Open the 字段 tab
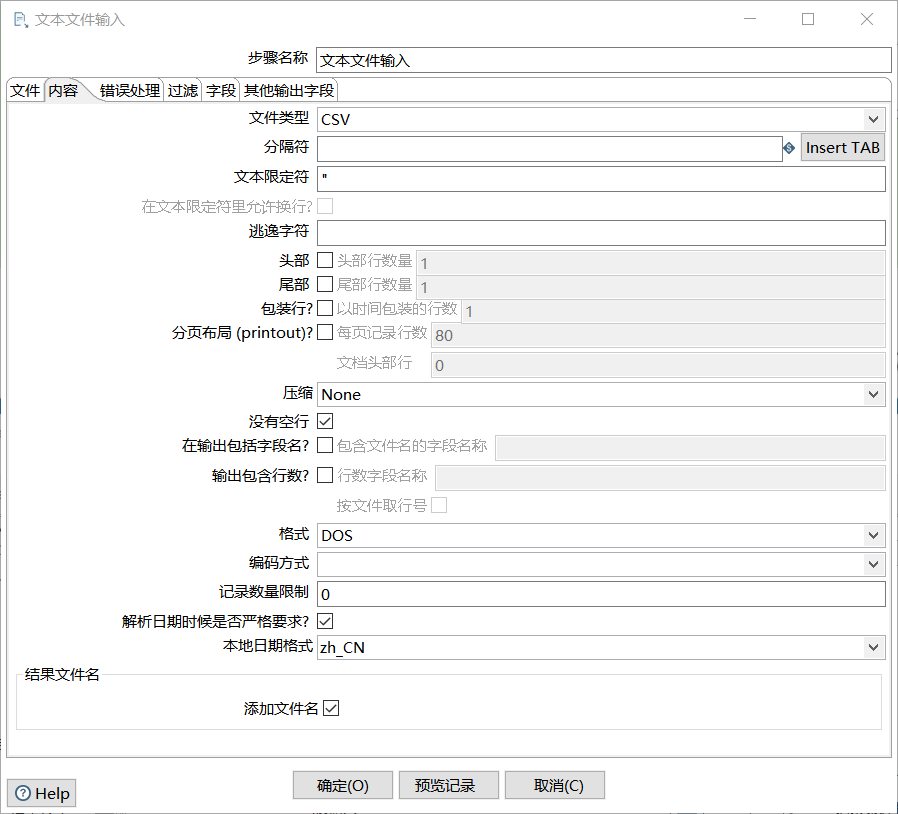 (221, 91)
